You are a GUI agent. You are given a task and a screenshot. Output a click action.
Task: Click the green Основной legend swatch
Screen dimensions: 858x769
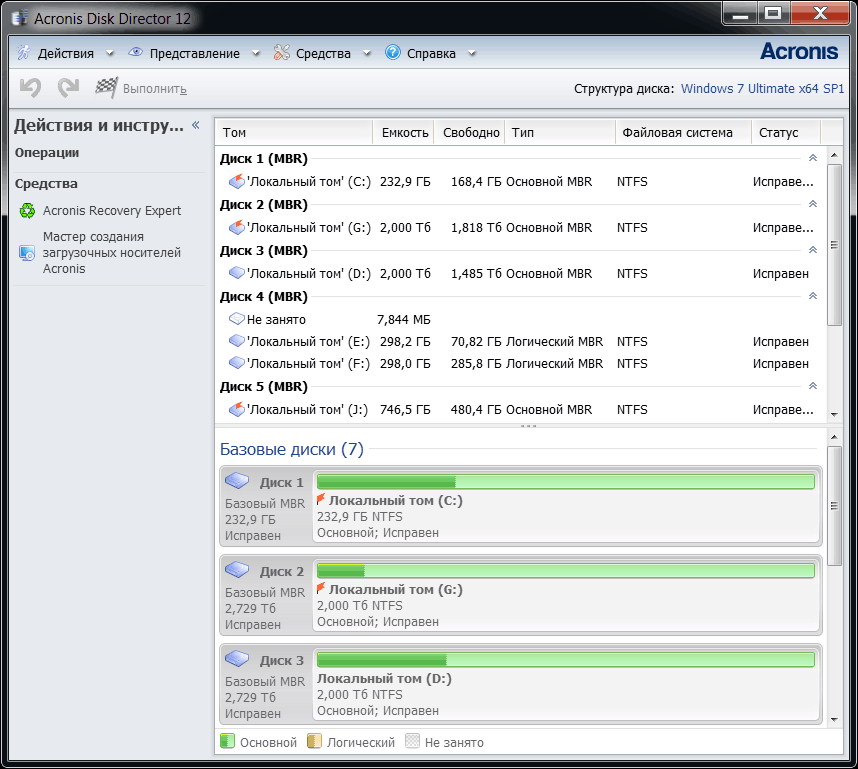click(227, 741)
